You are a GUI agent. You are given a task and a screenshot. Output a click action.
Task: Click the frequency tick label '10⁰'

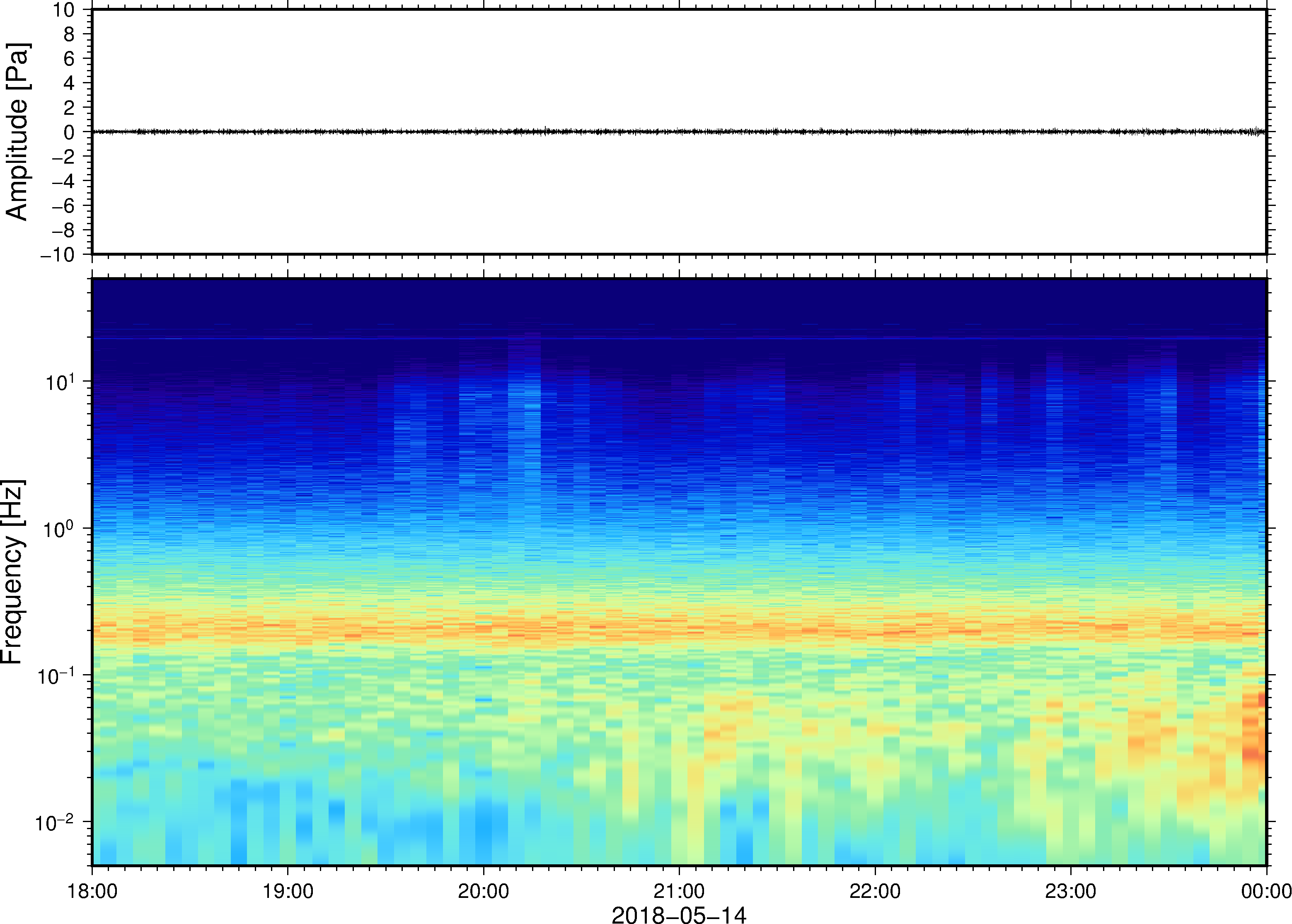(x=59, y=529)
